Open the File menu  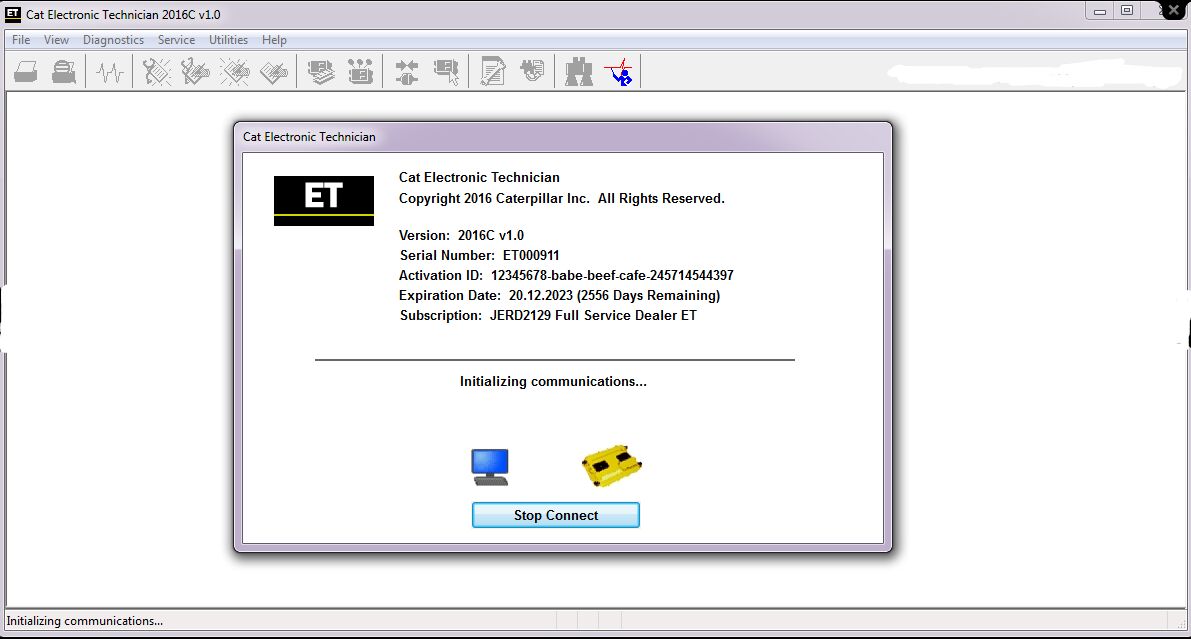[x=21, y=40]
